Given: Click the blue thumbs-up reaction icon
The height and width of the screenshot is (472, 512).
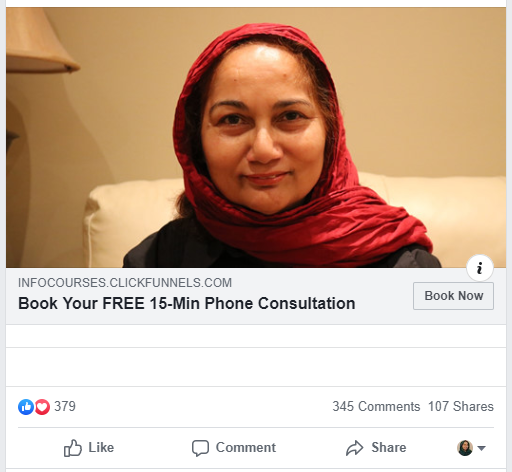Looking at the screenshot, I should [x=26, y=407].
